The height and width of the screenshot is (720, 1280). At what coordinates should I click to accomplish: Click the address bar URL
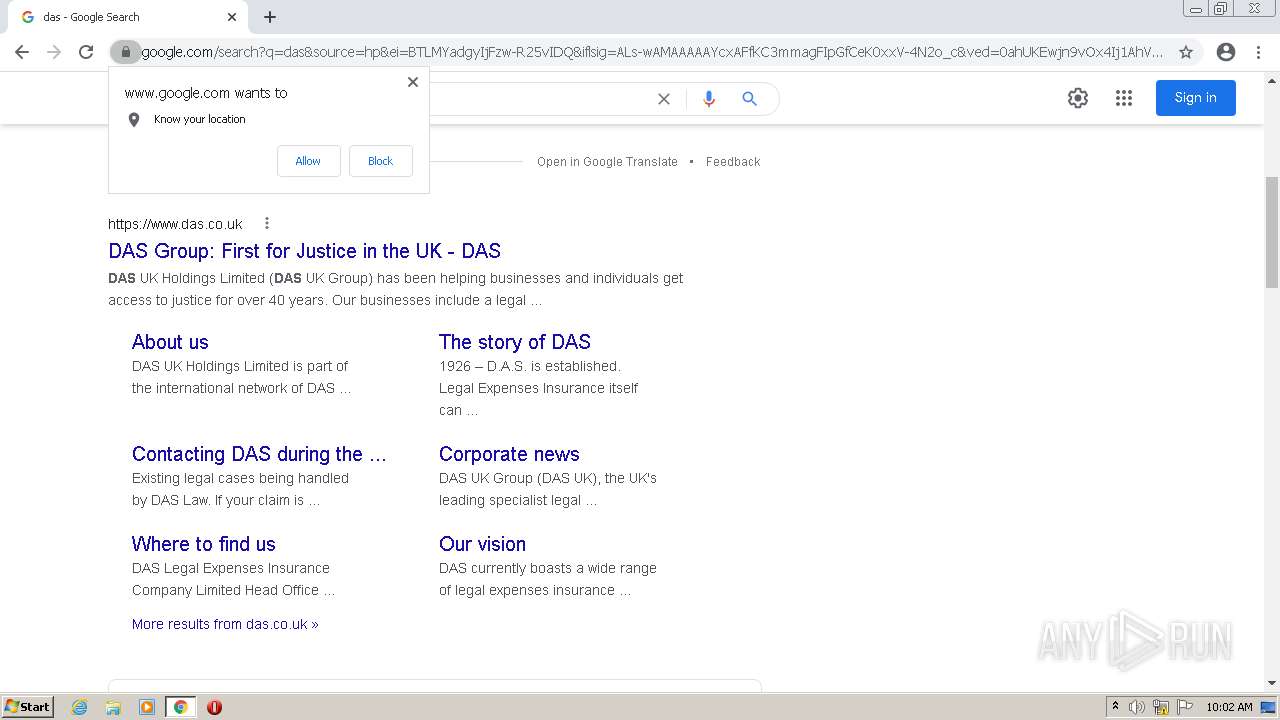click(x=652, y=52)
